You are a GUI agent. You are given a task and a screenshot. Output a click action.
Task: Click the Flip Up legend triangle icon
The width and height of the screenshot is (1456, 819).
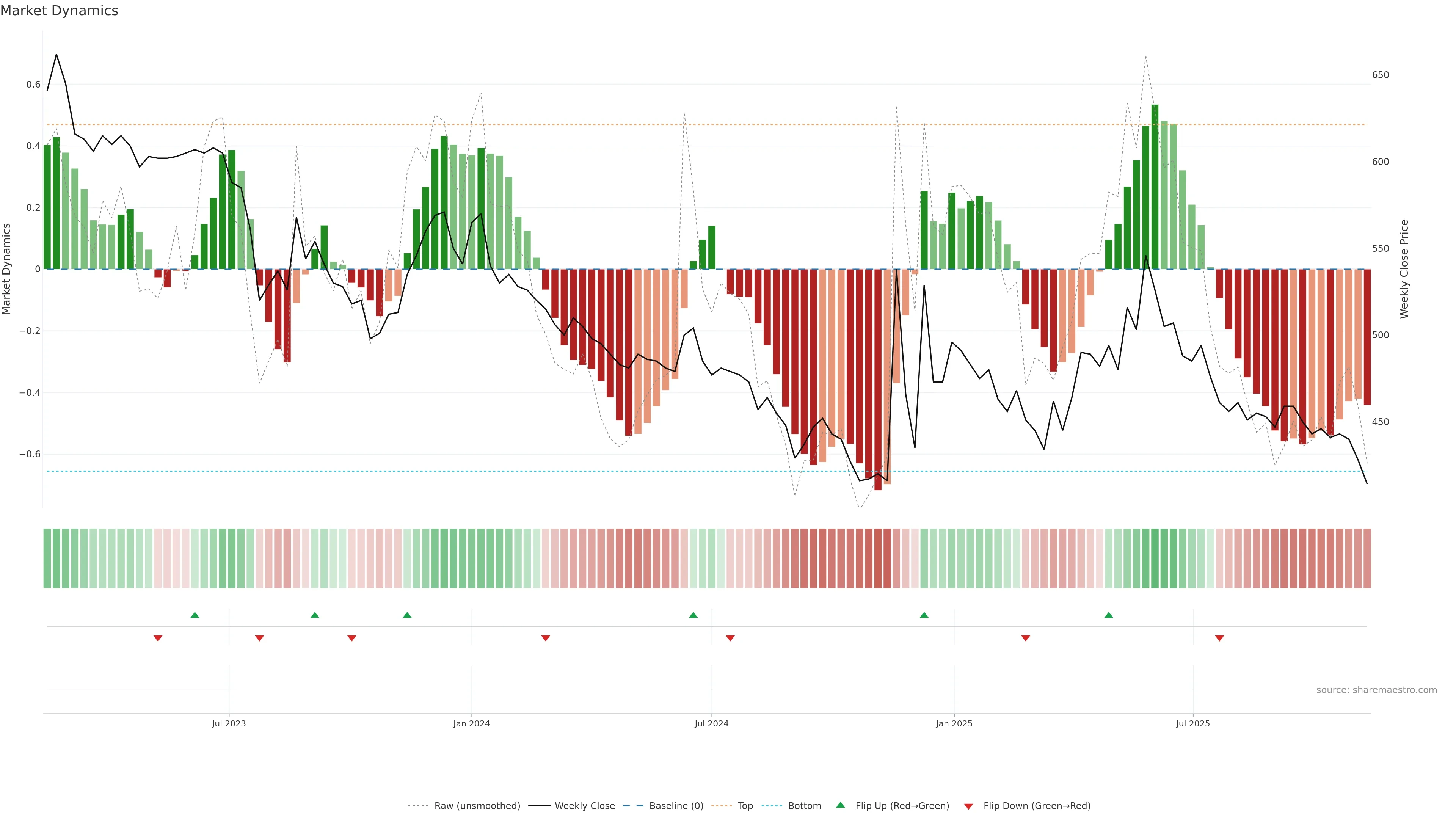pos(841,805)
